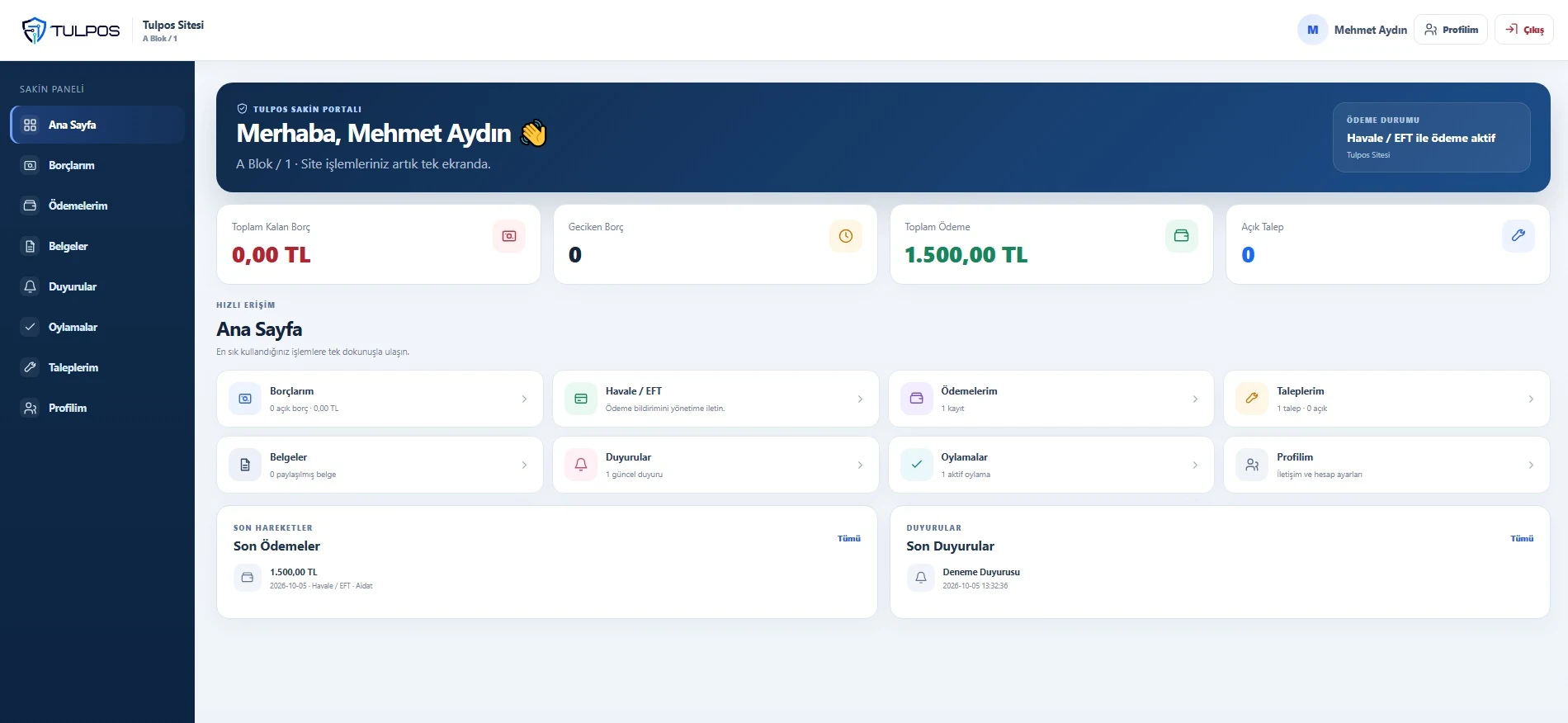
Task: Open Ödemelerim card via its chevron
Action: (x=1195, y=399)
